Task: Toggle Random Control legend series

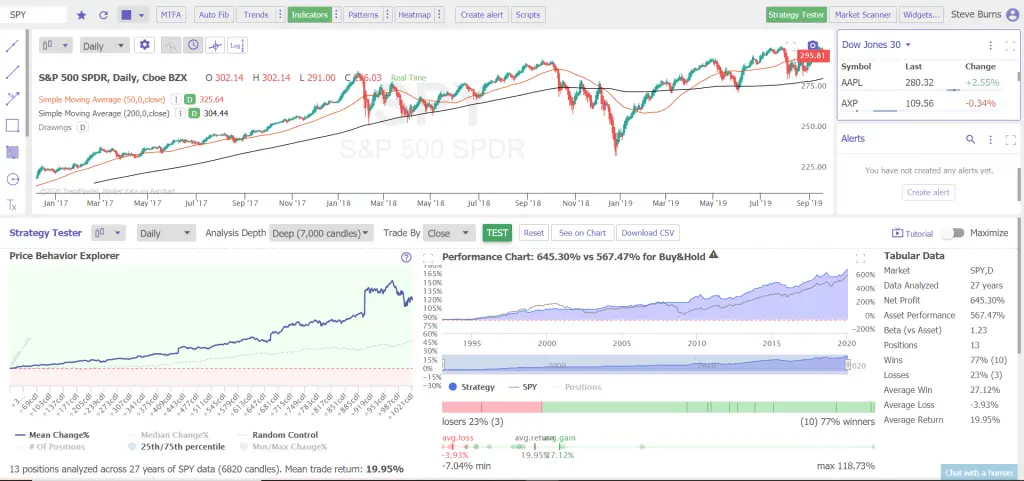Action: click(x=276, y=435)
